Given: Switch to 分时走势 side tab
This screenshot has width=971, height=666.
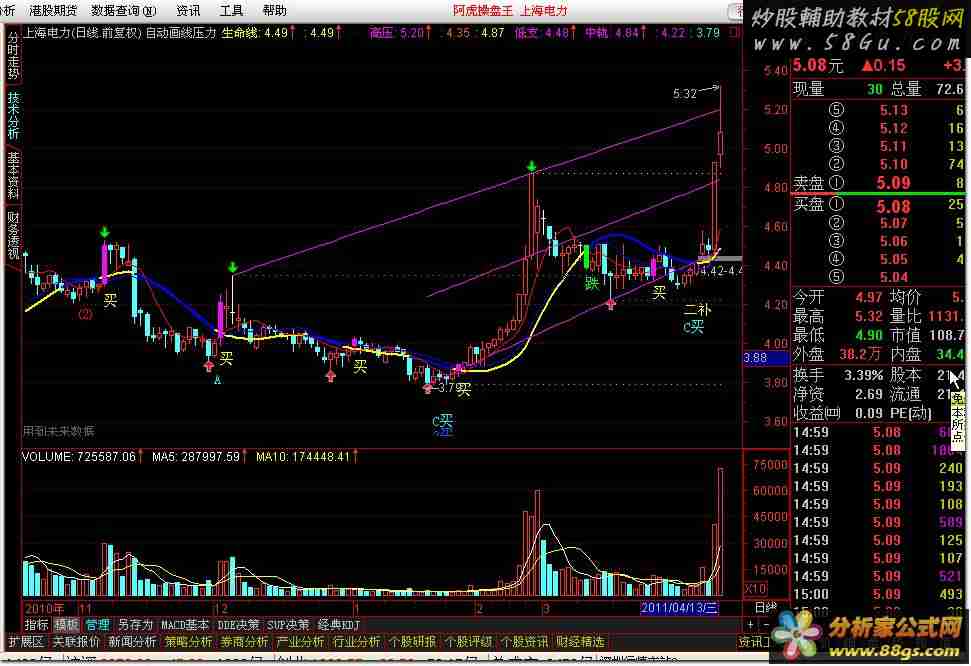Looking at the screenshot, I should tap(13, 56).
